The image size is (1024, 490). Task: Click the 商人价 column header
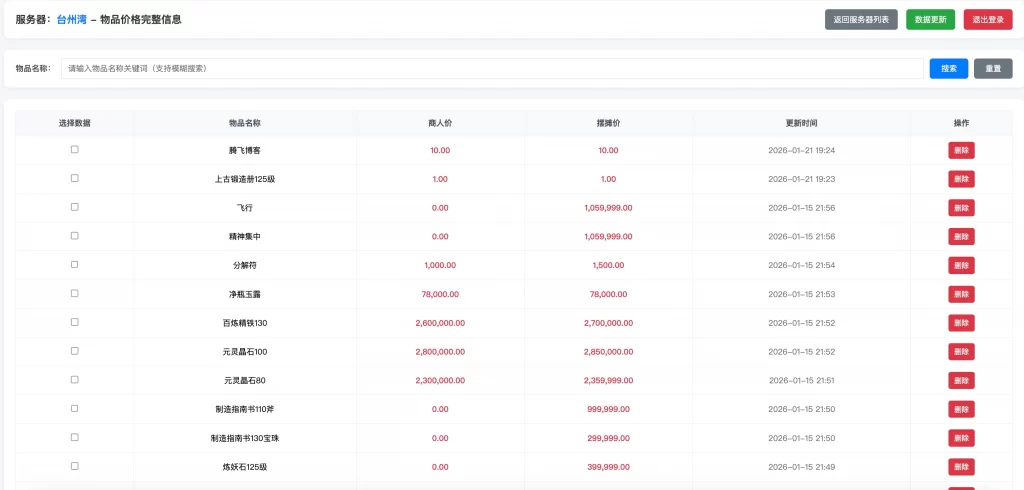(440, 123)
